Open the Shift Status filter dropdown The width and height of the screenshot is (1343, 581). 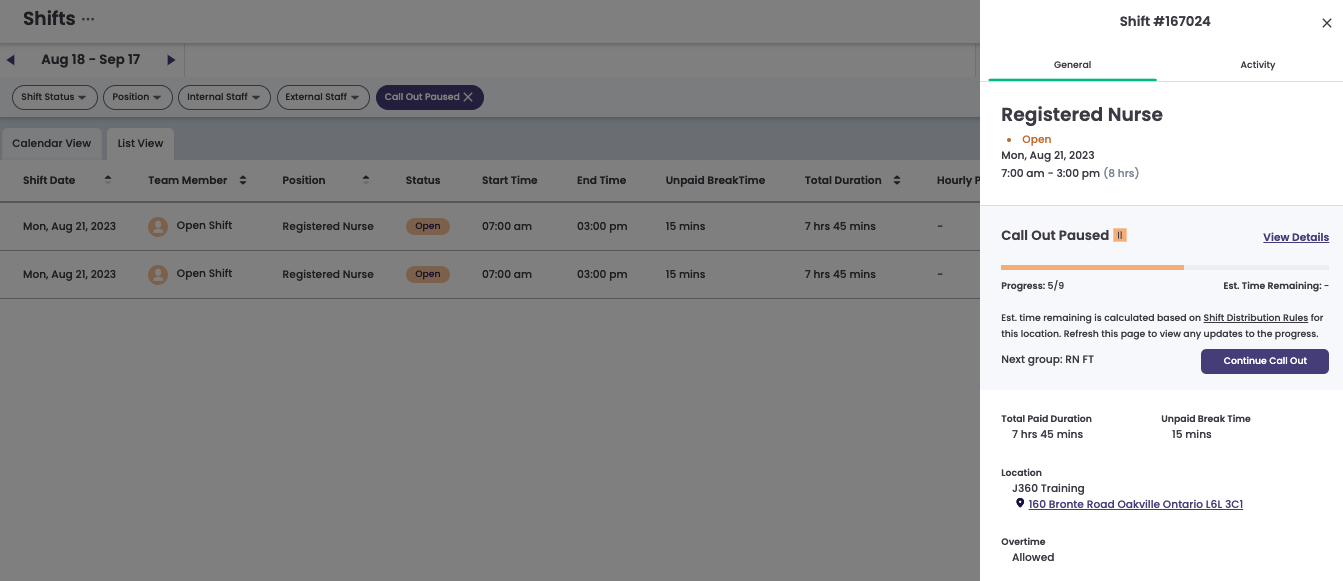coord(55,97)
